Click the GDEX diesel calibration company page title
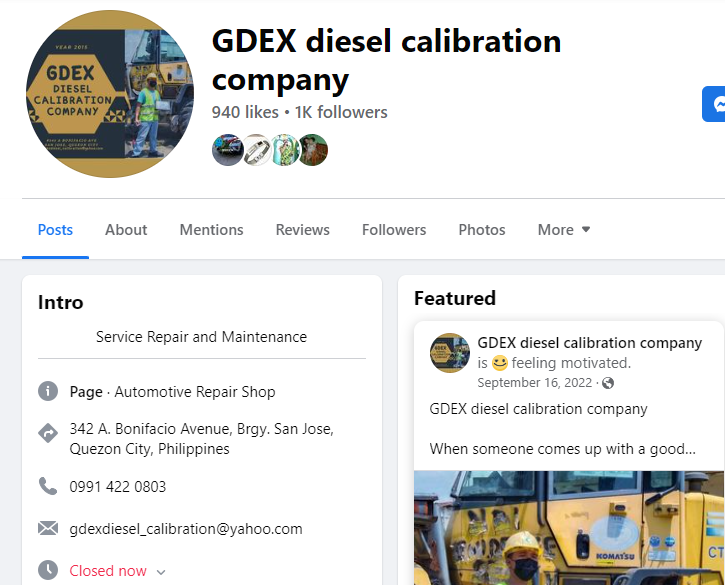 click(x=387, y=60)
